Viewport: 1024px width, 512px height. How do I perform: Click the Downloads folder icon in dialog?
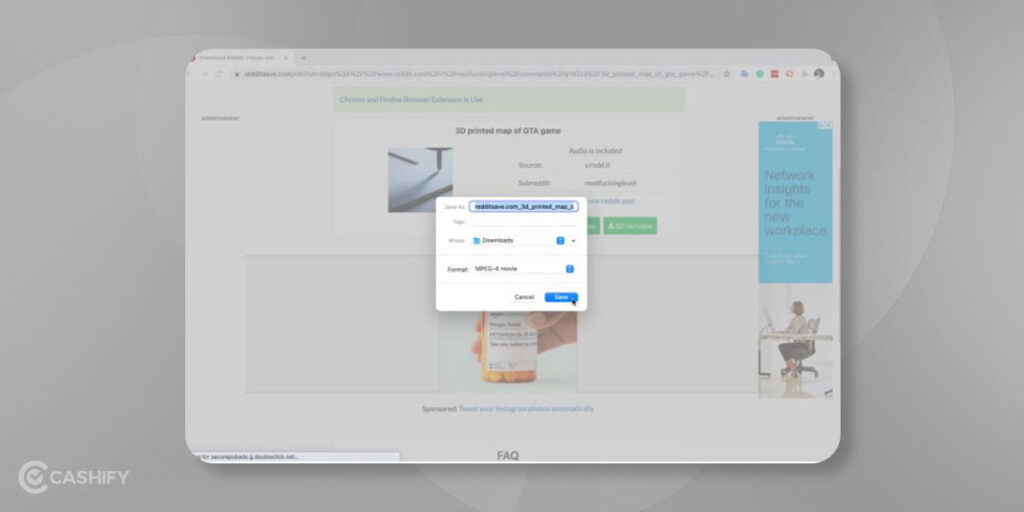pos(477,240)
